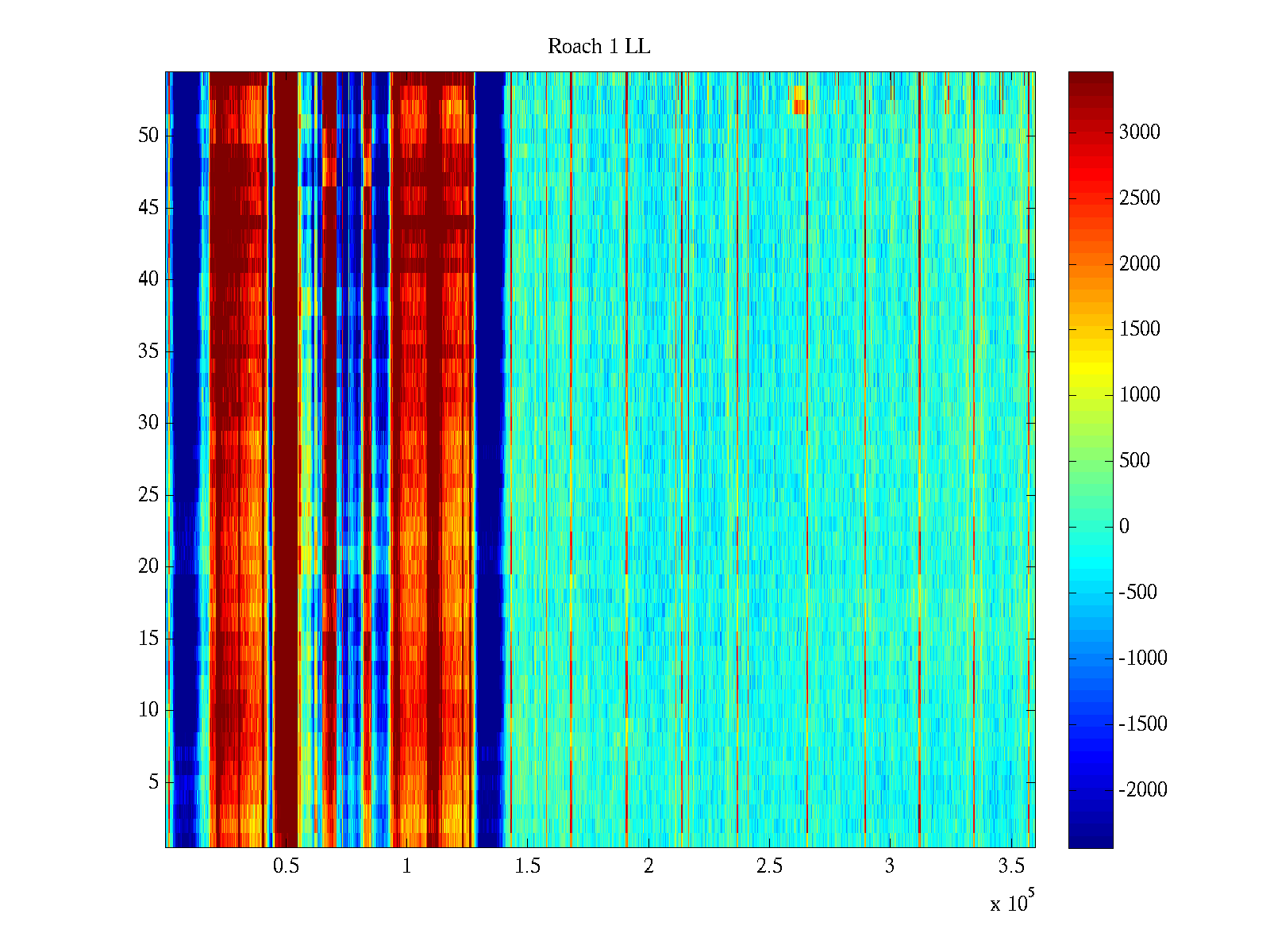The width and height of the screenshot is (1270, 952).
Task: Click the colorbar label 1500
Action: click(x=1139, y=329)
